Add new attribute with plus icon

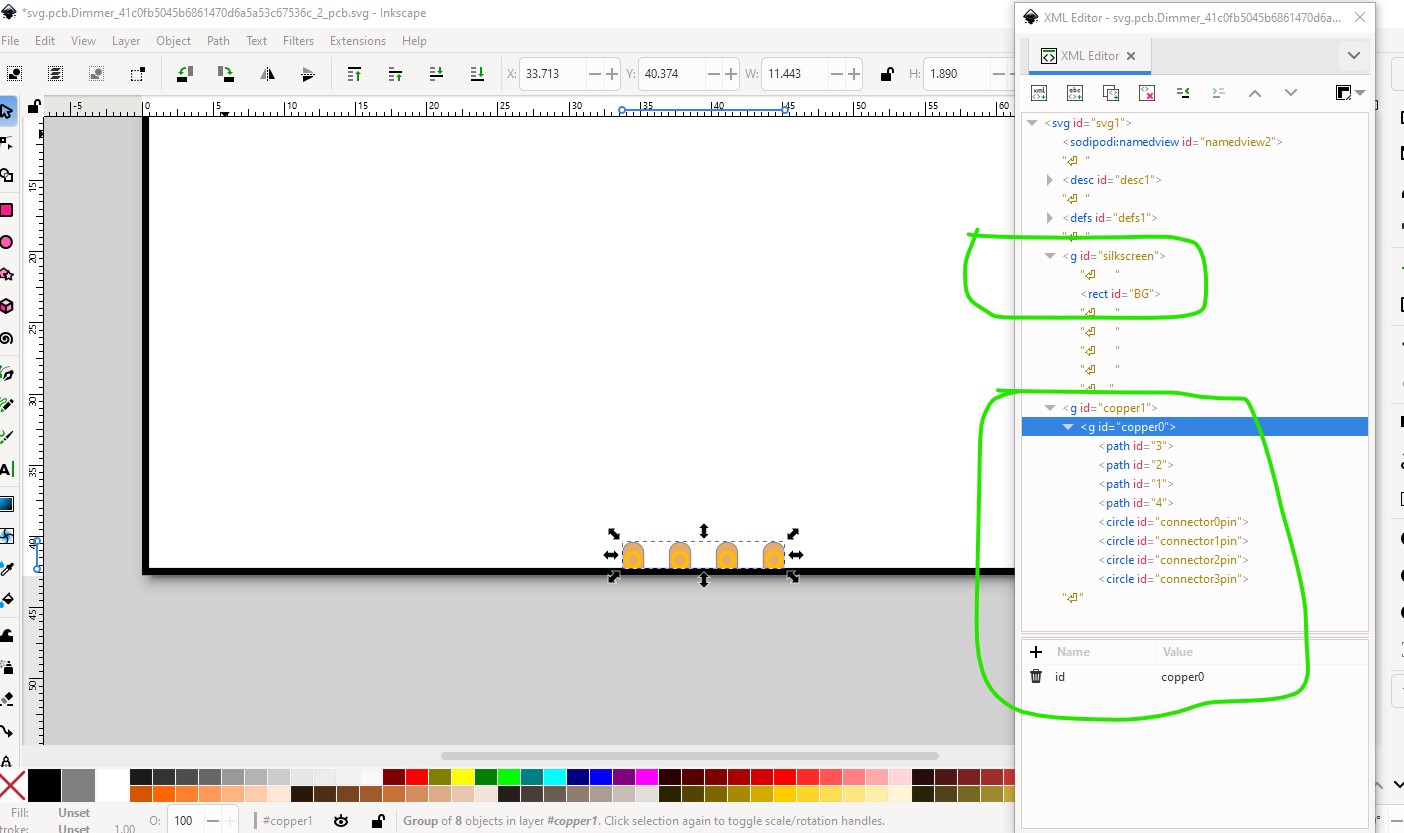tap(1036, 652)
